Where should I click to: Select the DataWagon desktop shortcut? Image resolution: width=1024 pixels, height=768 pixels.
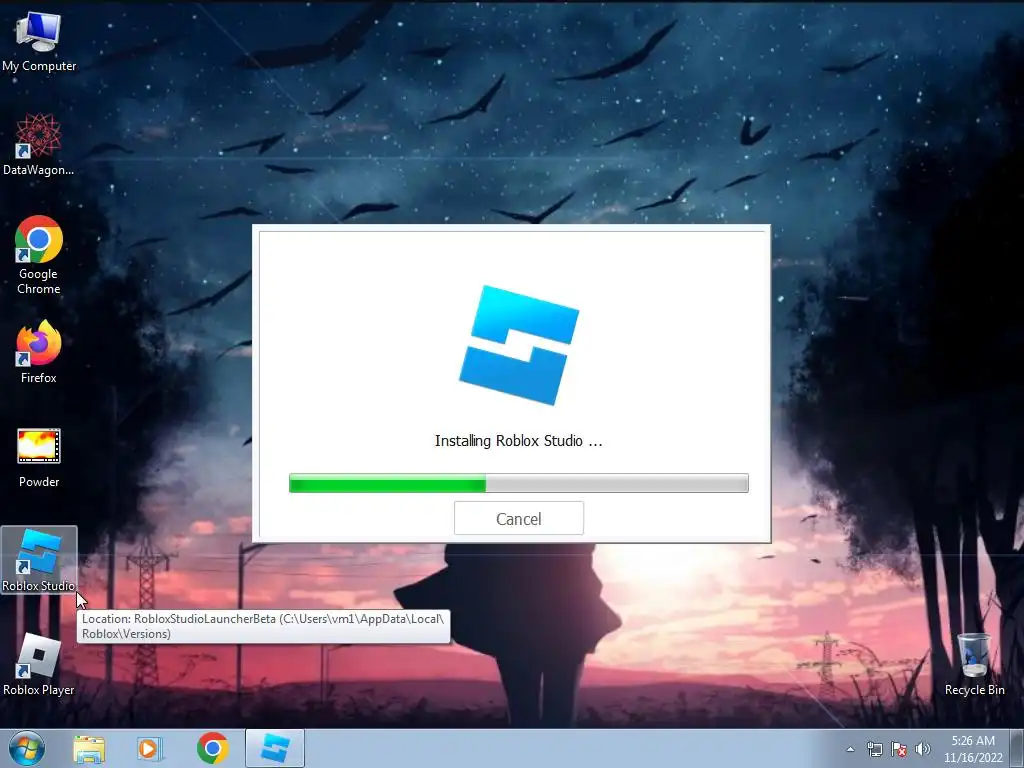point(39,144)
